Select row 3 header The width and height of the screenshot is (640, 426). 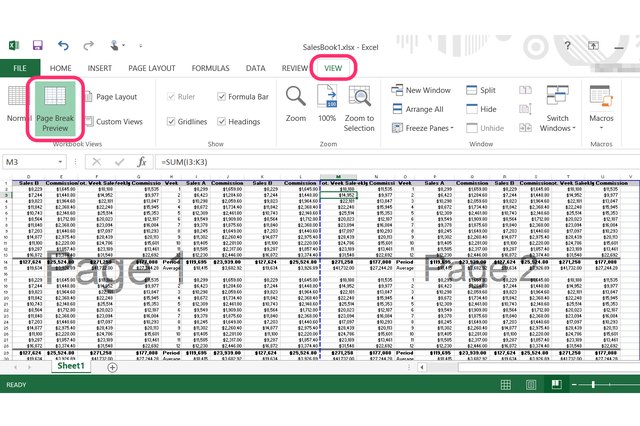pos(6,195)
